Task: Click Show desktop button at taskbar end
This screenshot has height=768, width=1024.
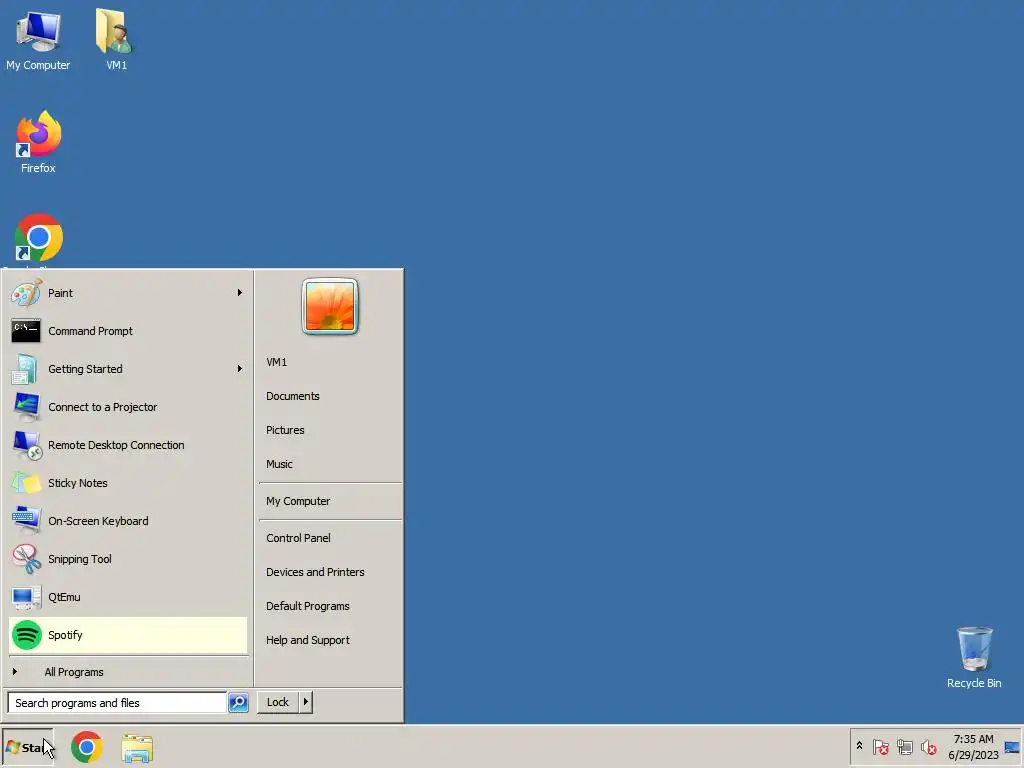Action: pos(1012,747)
